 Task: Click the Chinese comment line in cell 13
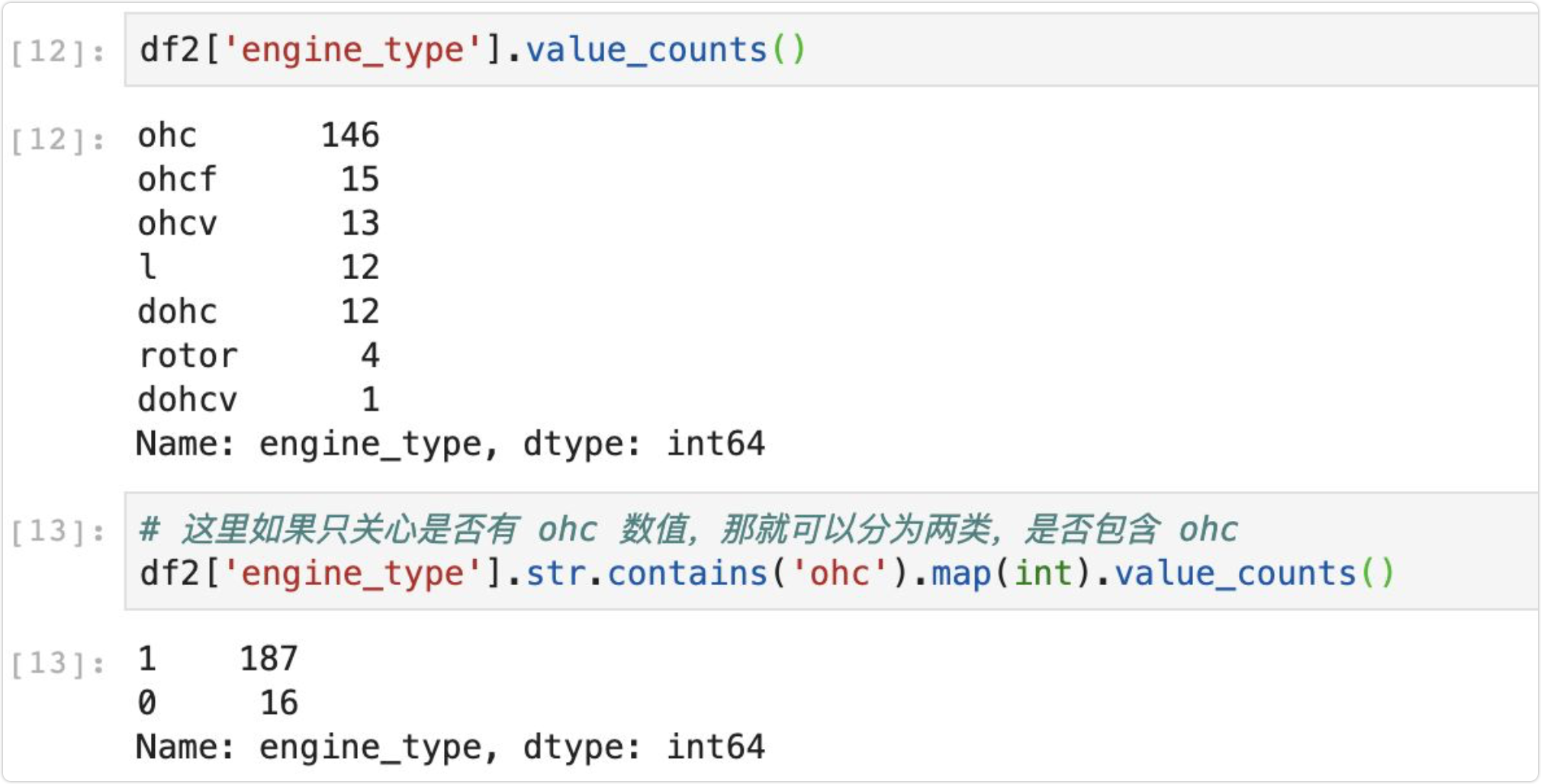688,529
